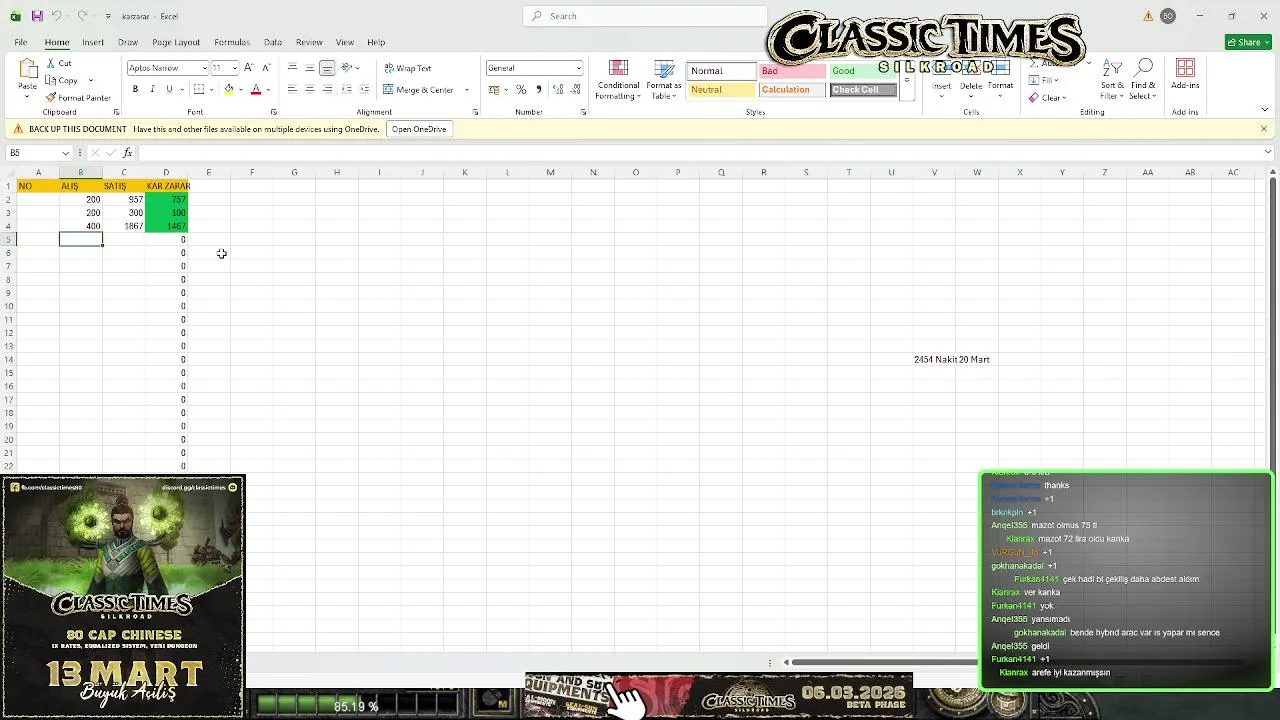The image size is (1280, 720).
Task: Increase the font size
Action: coord(249,68)
